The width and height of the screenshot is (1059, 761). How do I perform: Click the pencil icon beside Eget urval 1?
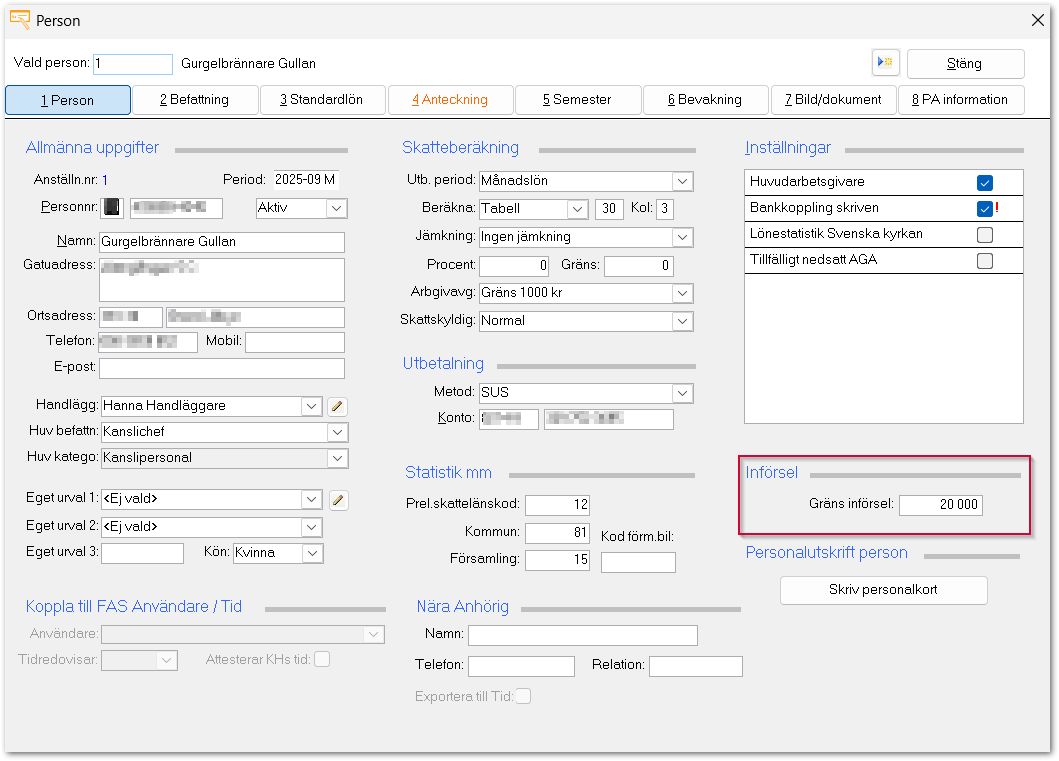pyautogui.click(x=338, y=500)
